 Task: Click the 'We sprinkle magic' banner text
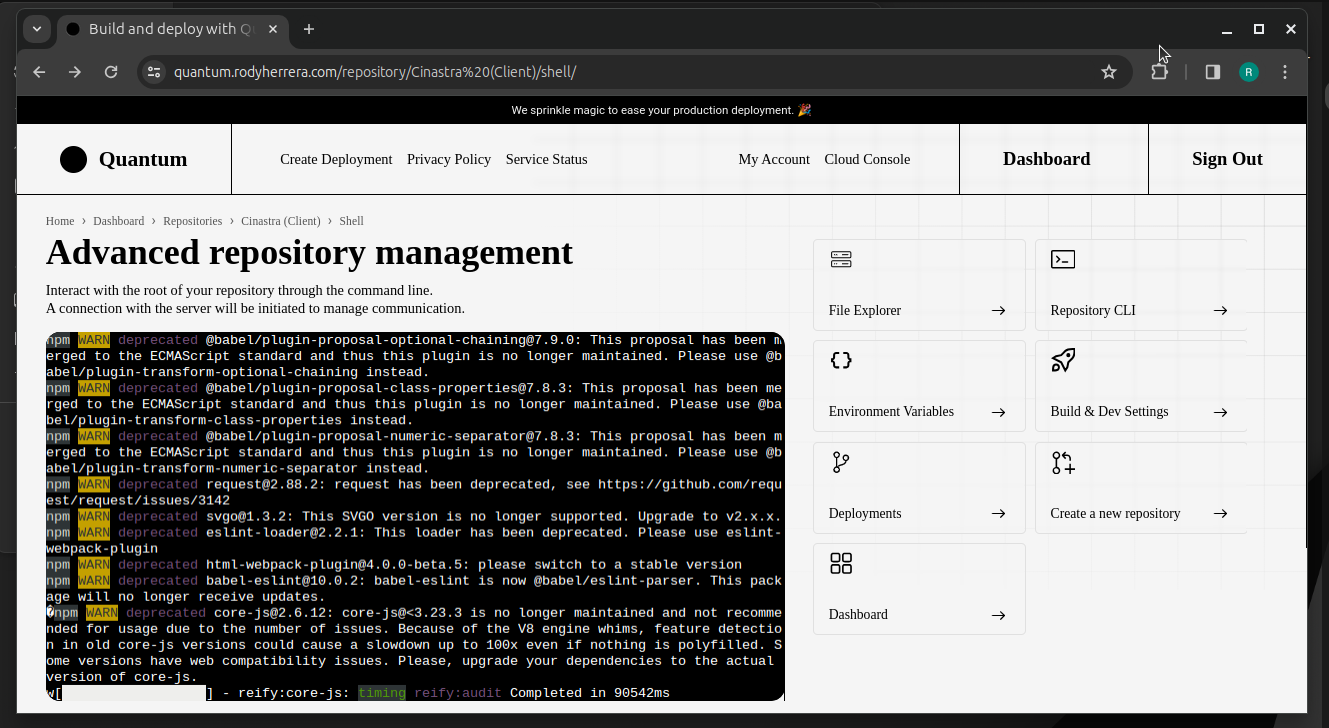click(661, 110)
